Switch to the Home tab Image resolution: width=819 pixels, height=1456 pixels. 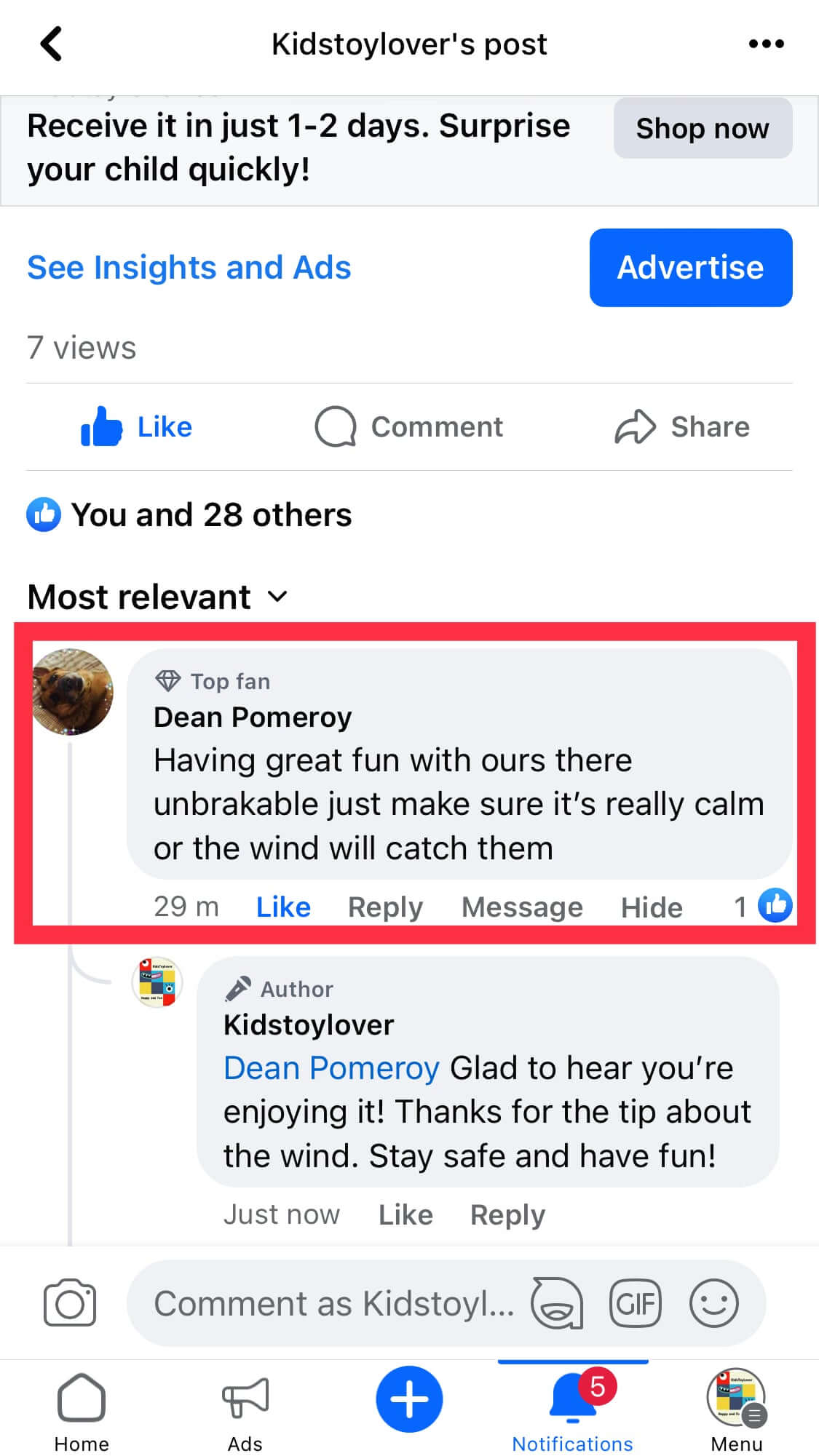pos(82,1408)
